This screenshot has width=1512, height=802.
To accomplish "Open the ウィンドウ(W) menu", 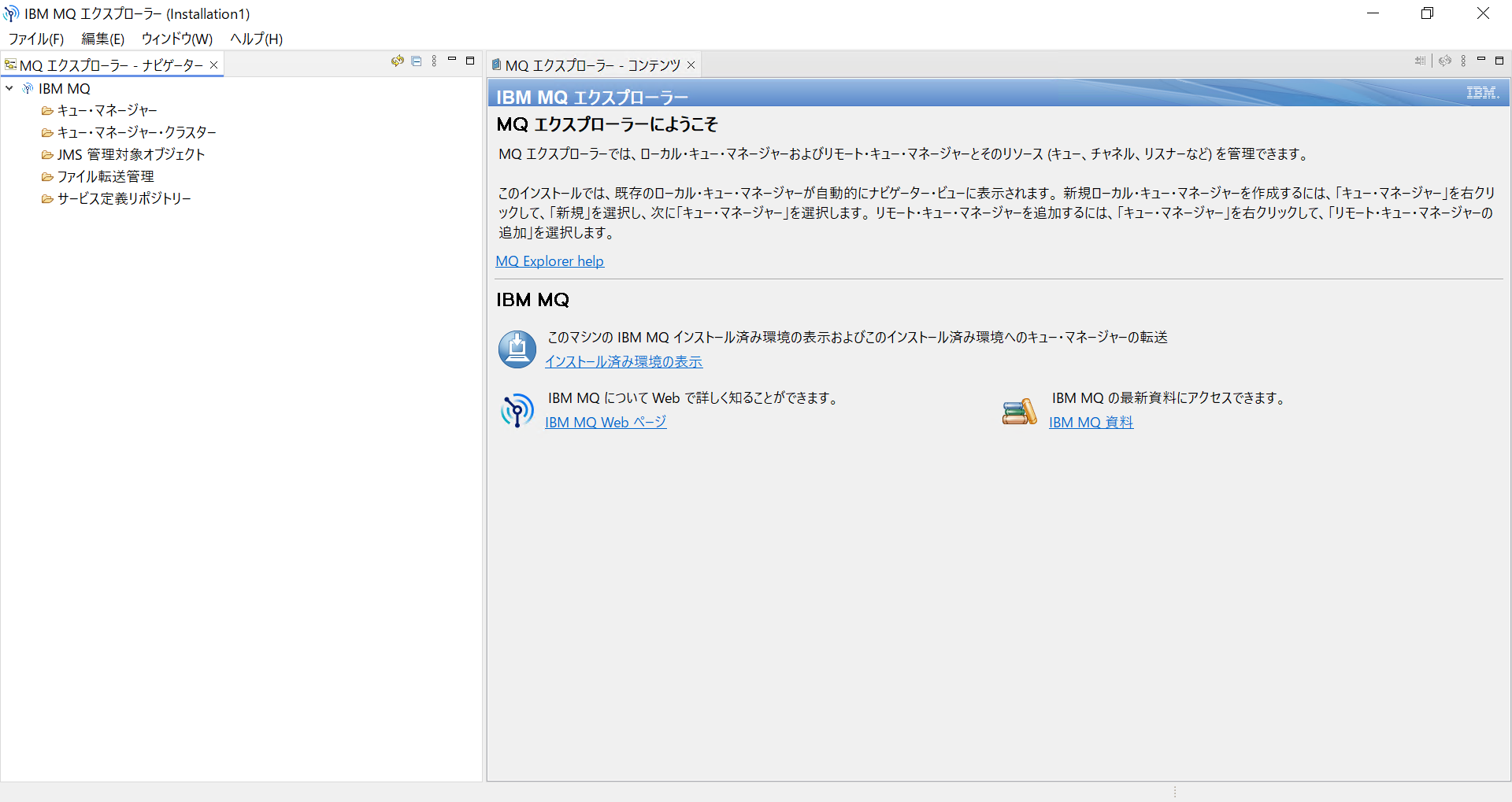I will pos(177,39).
